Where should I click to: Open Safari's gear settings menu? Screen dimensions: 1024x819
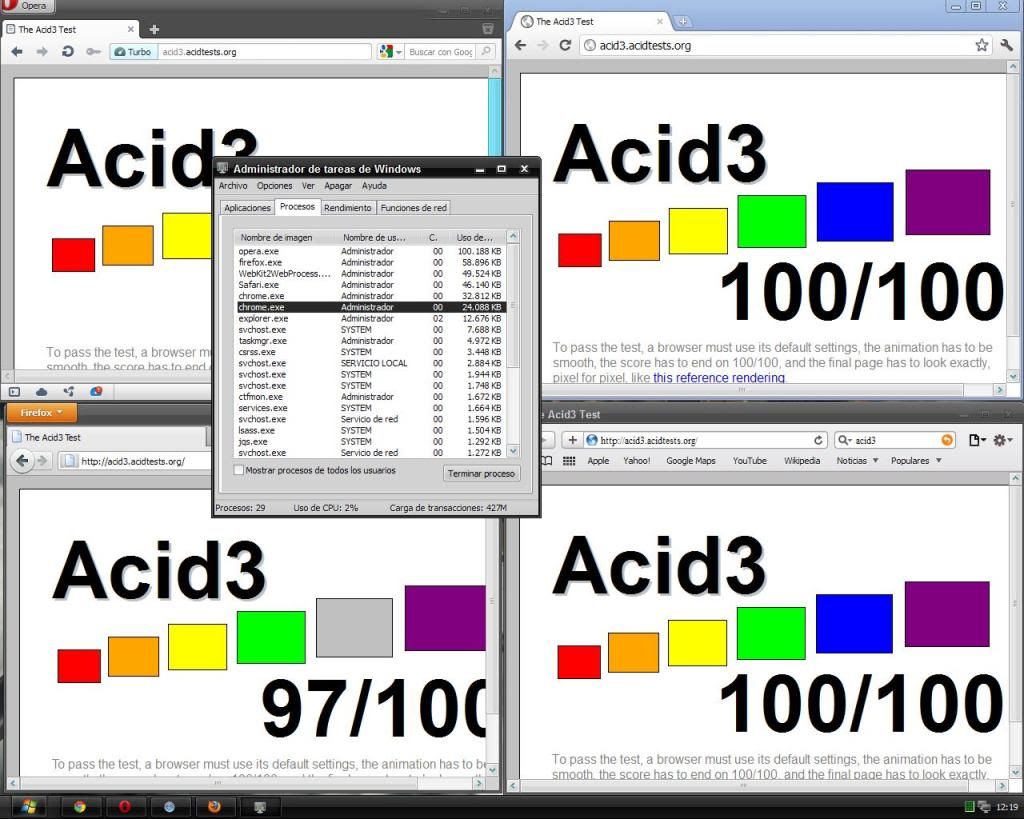pos(1002,440)
